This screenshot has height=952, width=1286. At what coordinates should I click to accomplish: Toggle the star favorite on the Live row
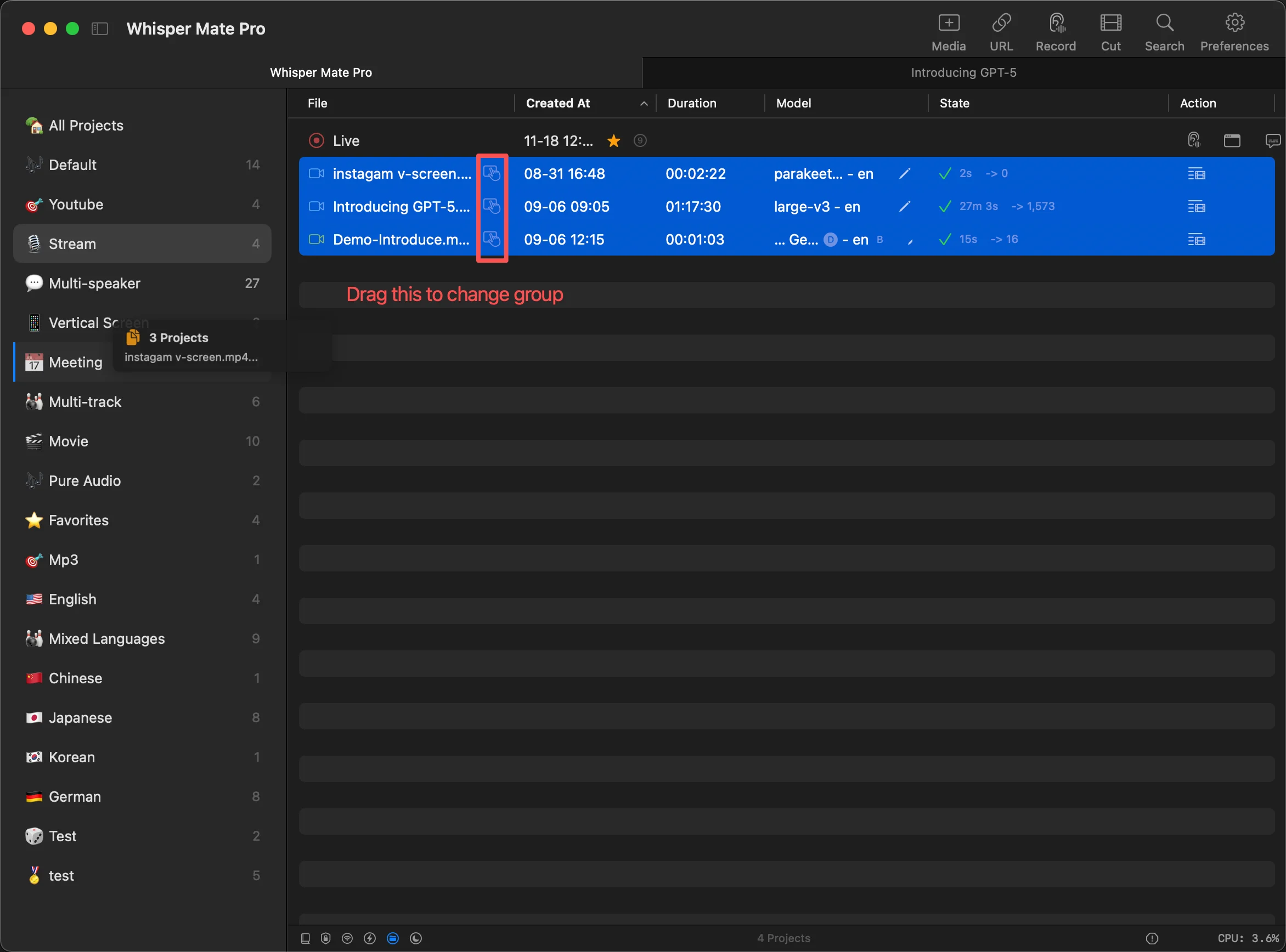(614, 140)
